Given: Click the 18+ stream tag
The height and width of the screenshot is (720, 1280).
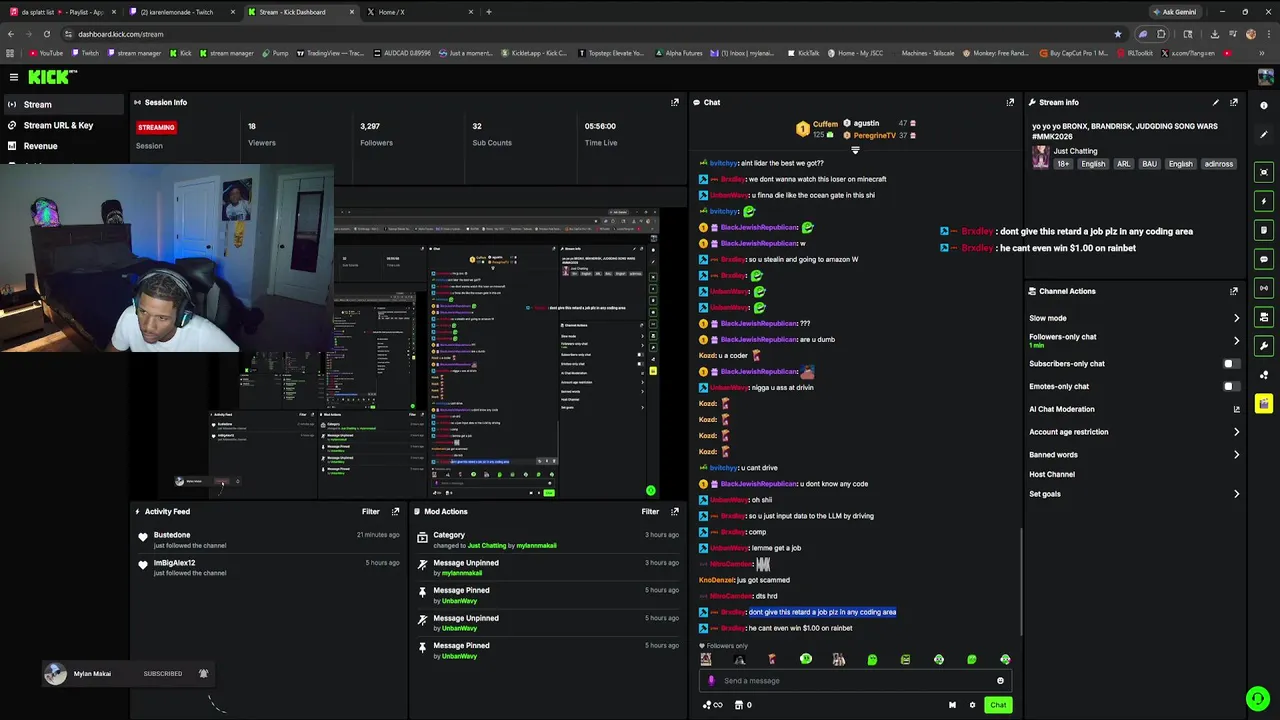Looking at the screenshot, I should [1063, 164].
